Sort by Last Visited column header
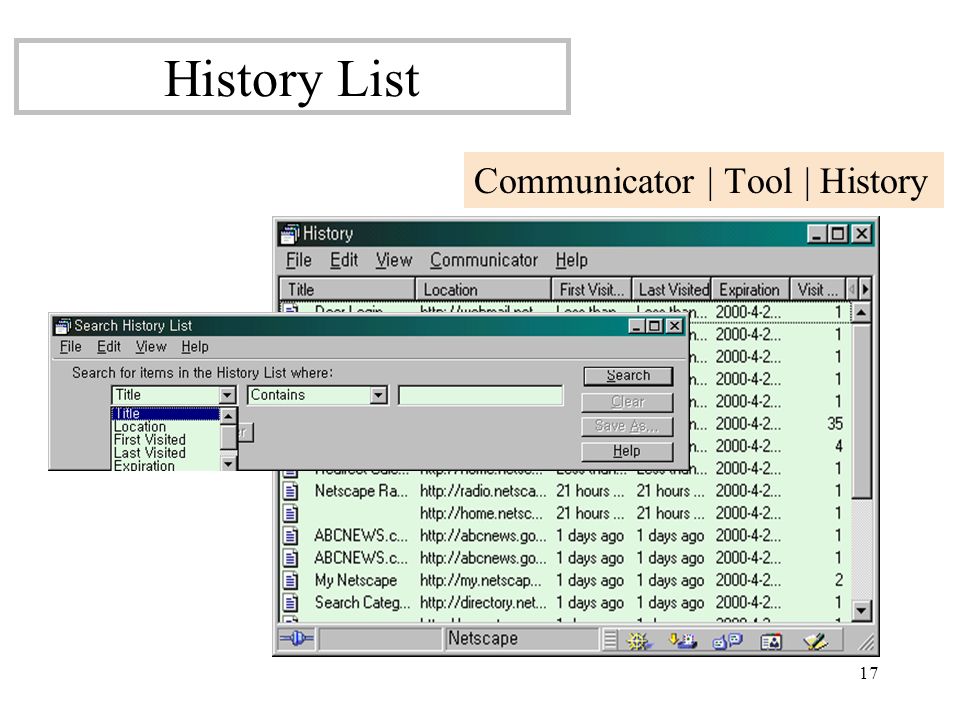960x720 pixels. (672, 290)
